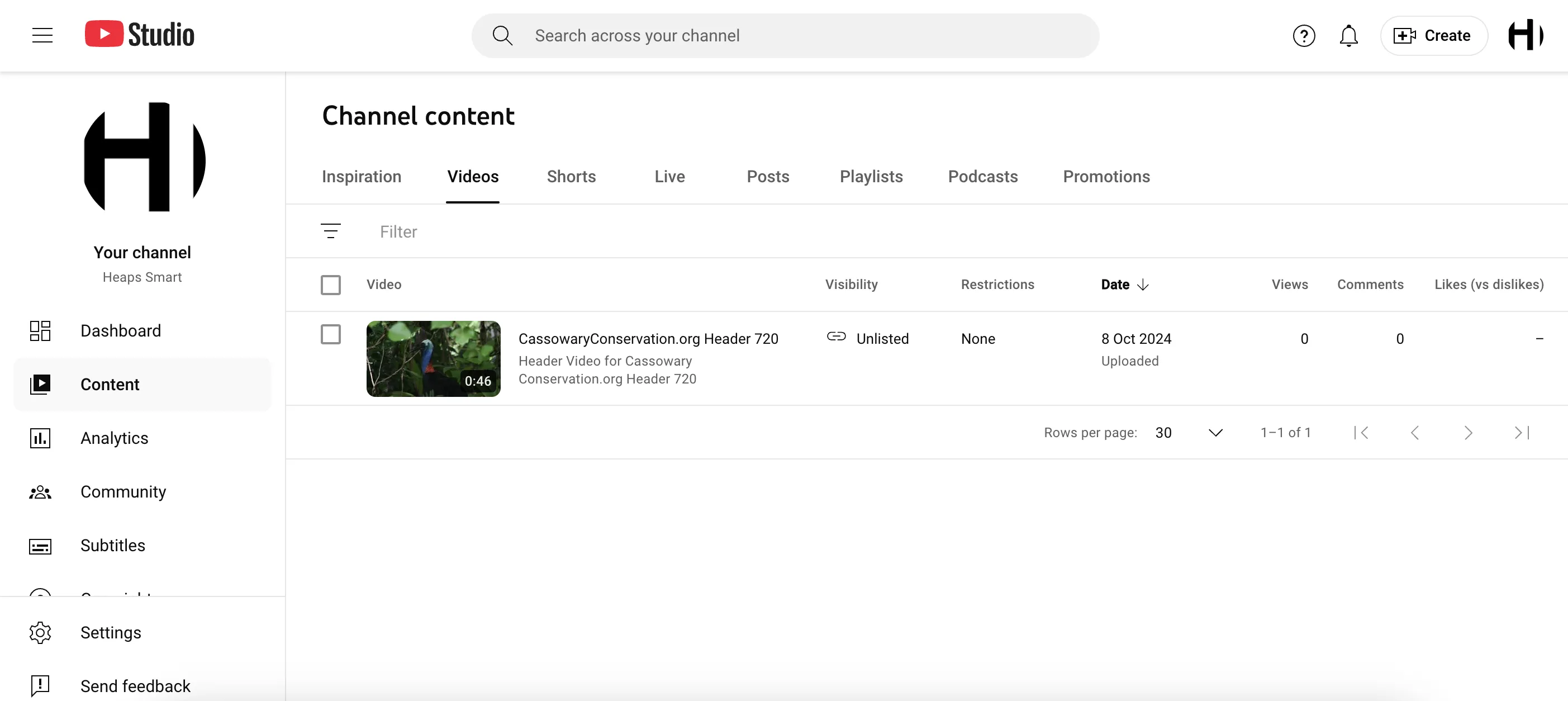The height and width of the screenshot is (701, 1568).
Task: Open the help question mark icon
Action: click(x=1304, y=36)
